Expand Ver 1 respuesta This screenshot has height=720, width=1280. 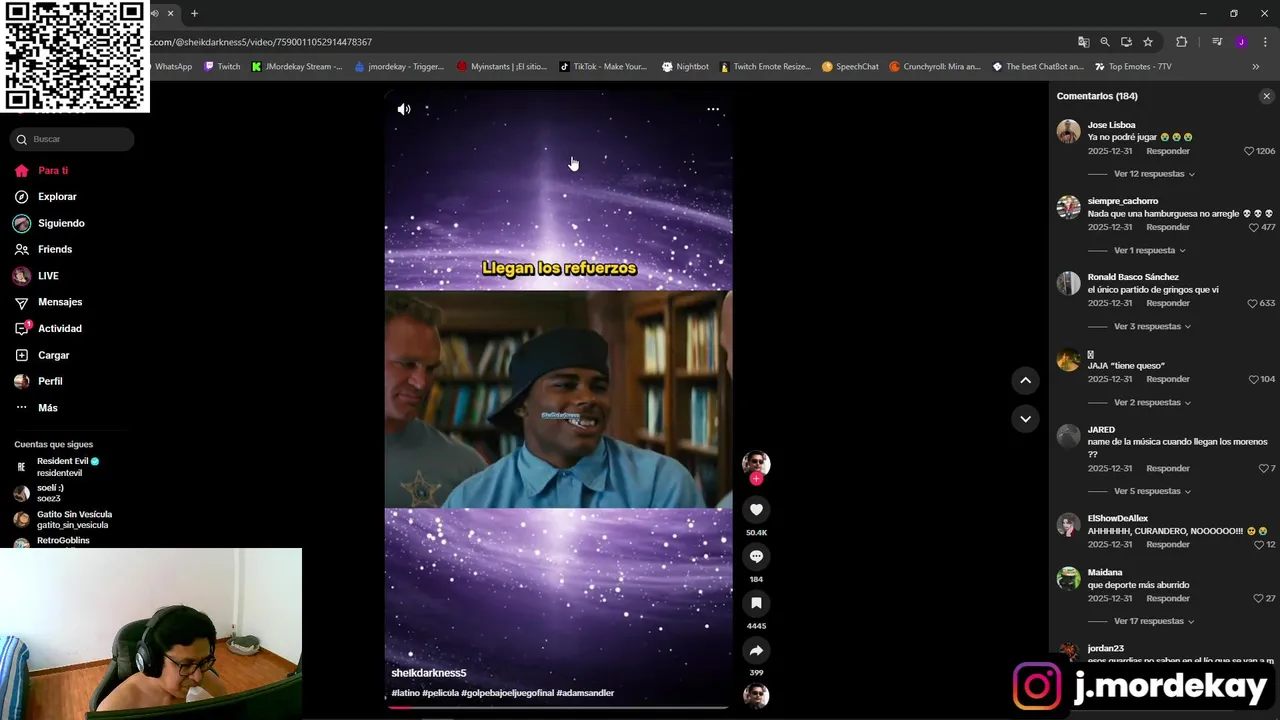click(1149, 250)
